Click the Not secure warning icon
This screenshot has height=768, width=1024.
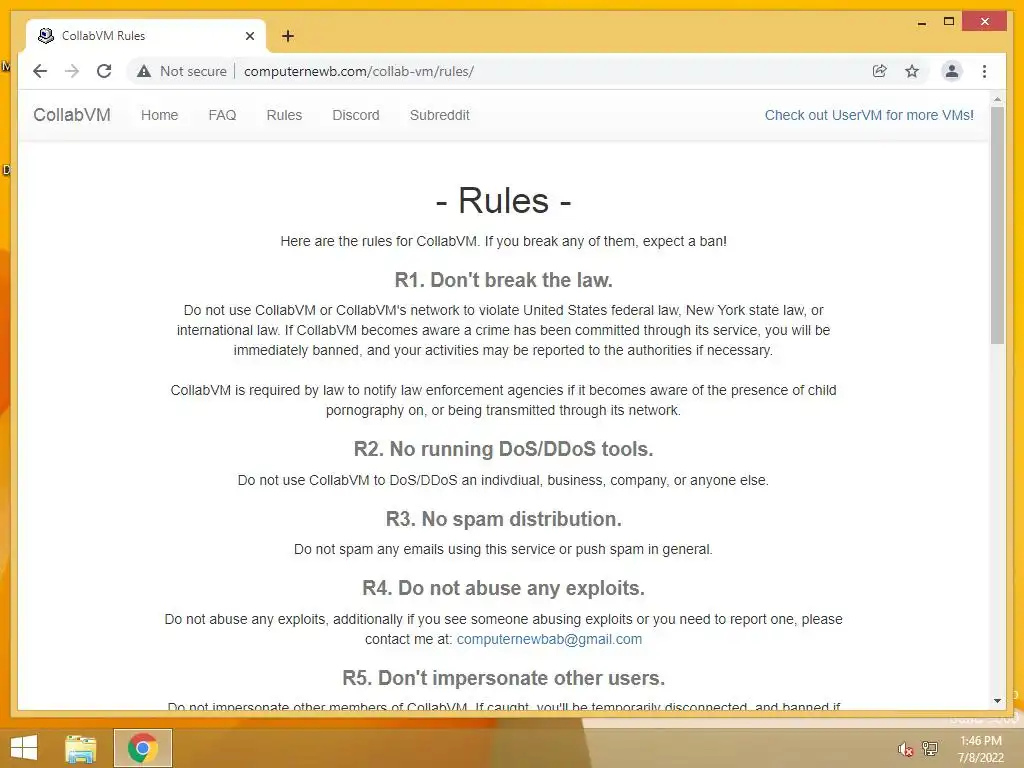point(144,71)
